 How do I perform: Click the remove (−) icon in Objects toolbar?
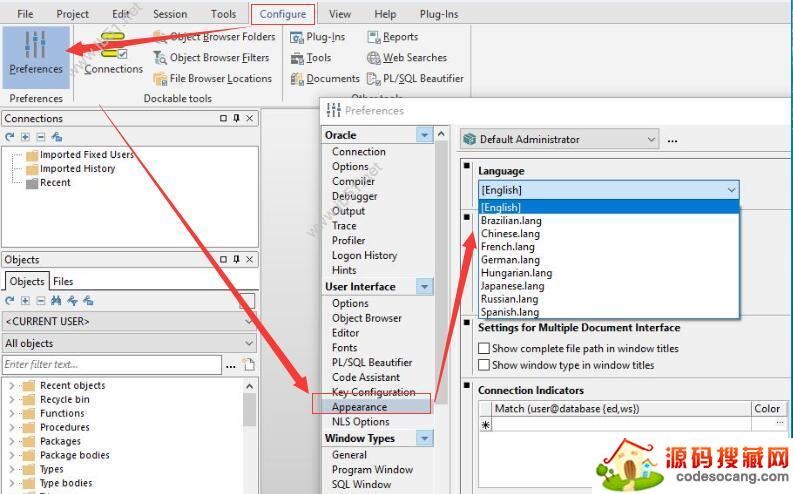coord(40,301)
